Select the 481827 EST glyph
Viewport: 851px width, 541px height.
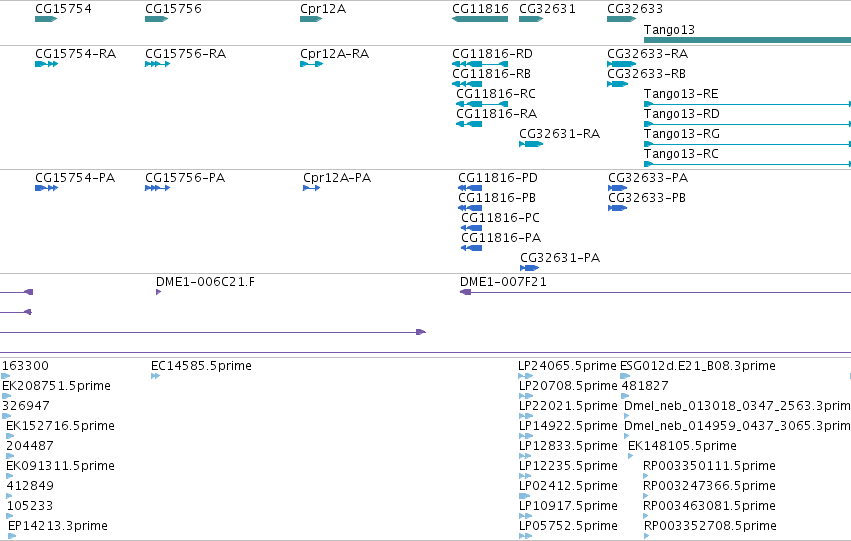tap(625, 396)
